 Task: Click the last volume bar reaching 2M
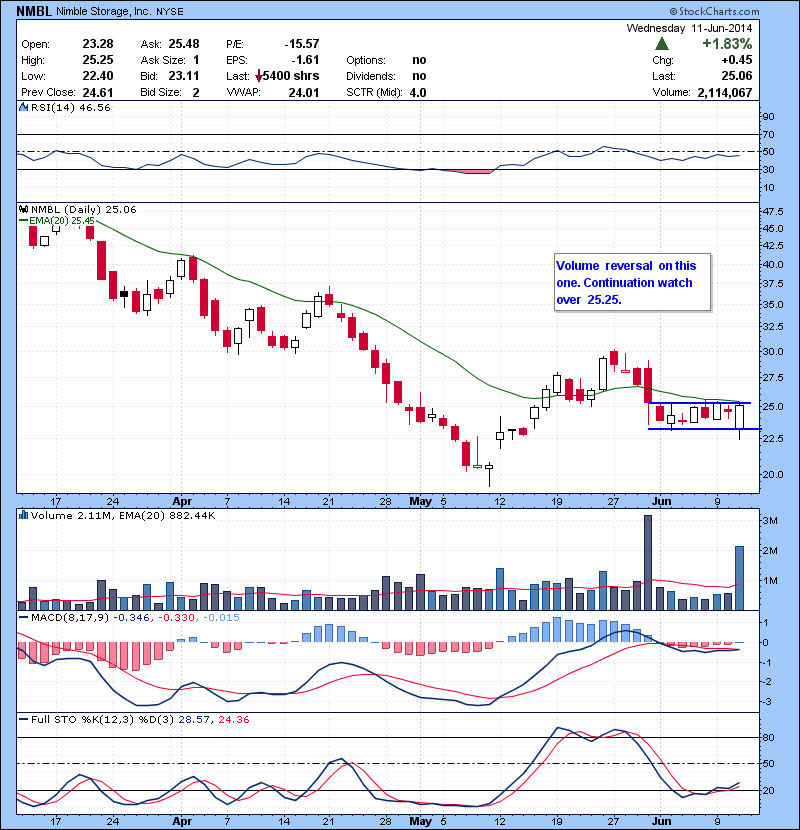(x=739, y=578)
